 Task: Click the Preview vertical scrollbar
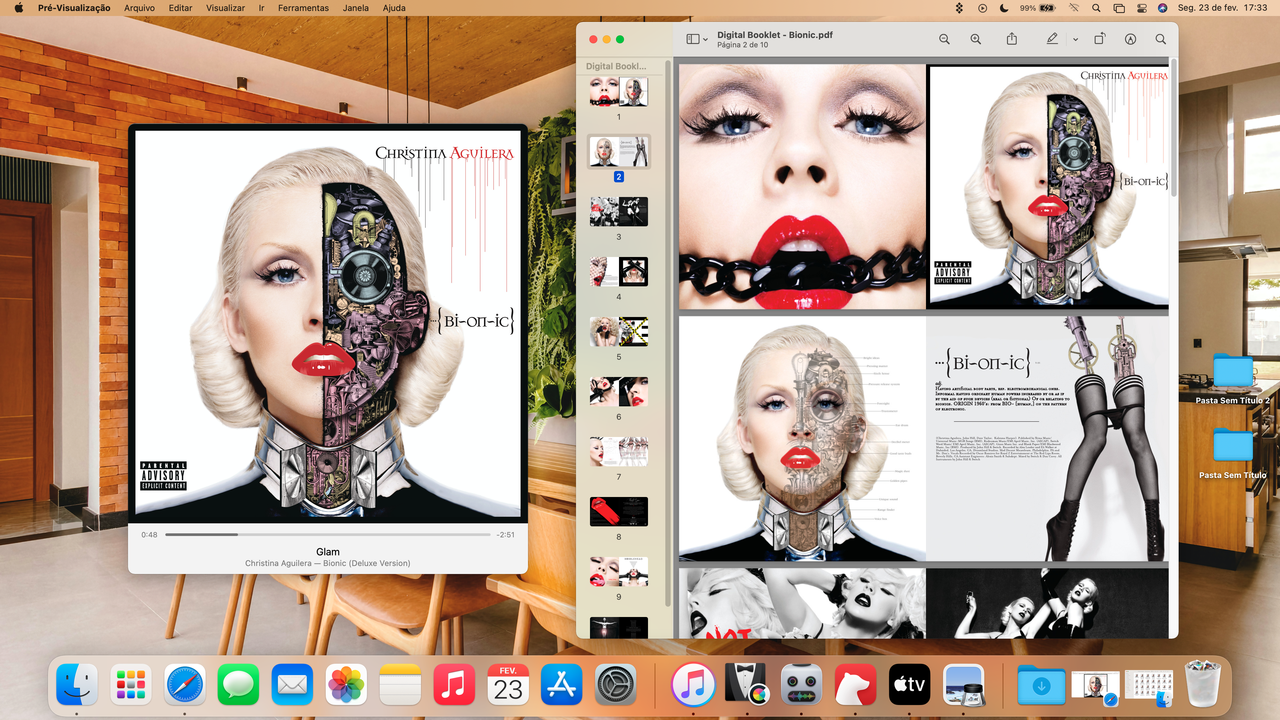[1174, 128]
